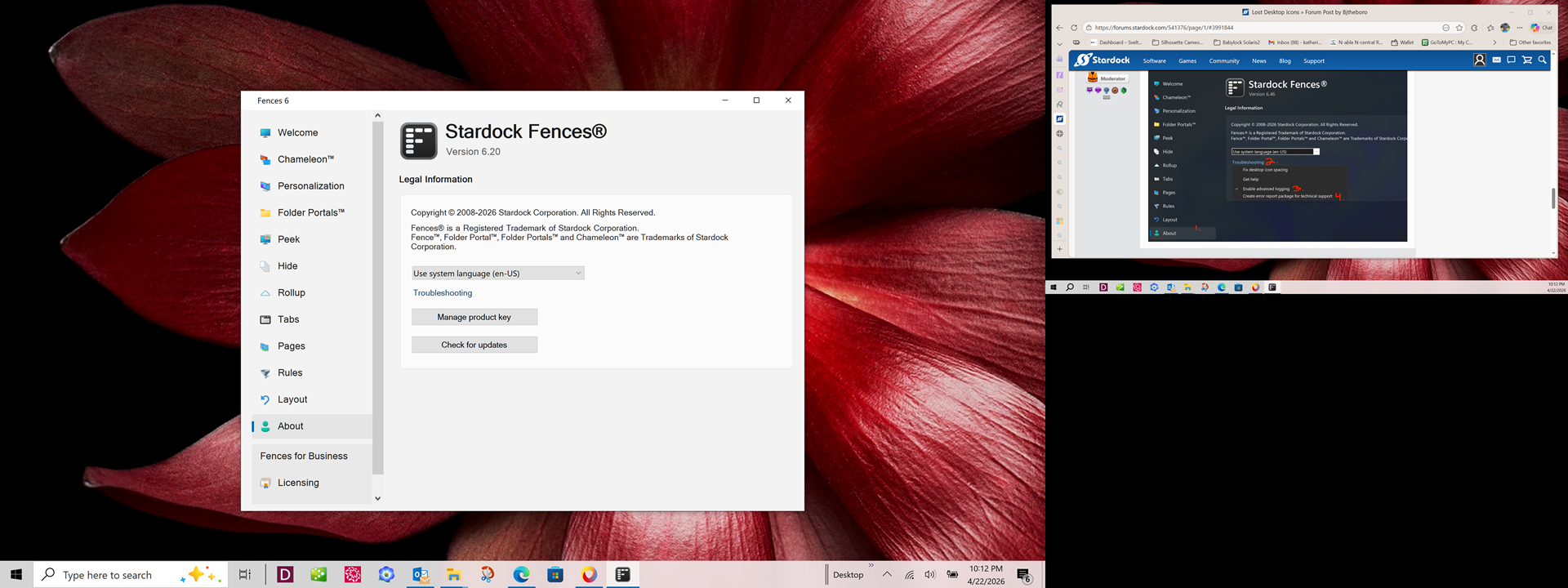Click the Fences sidebar scrollbar thumb

pyautogui.click(x=377, y=298)
